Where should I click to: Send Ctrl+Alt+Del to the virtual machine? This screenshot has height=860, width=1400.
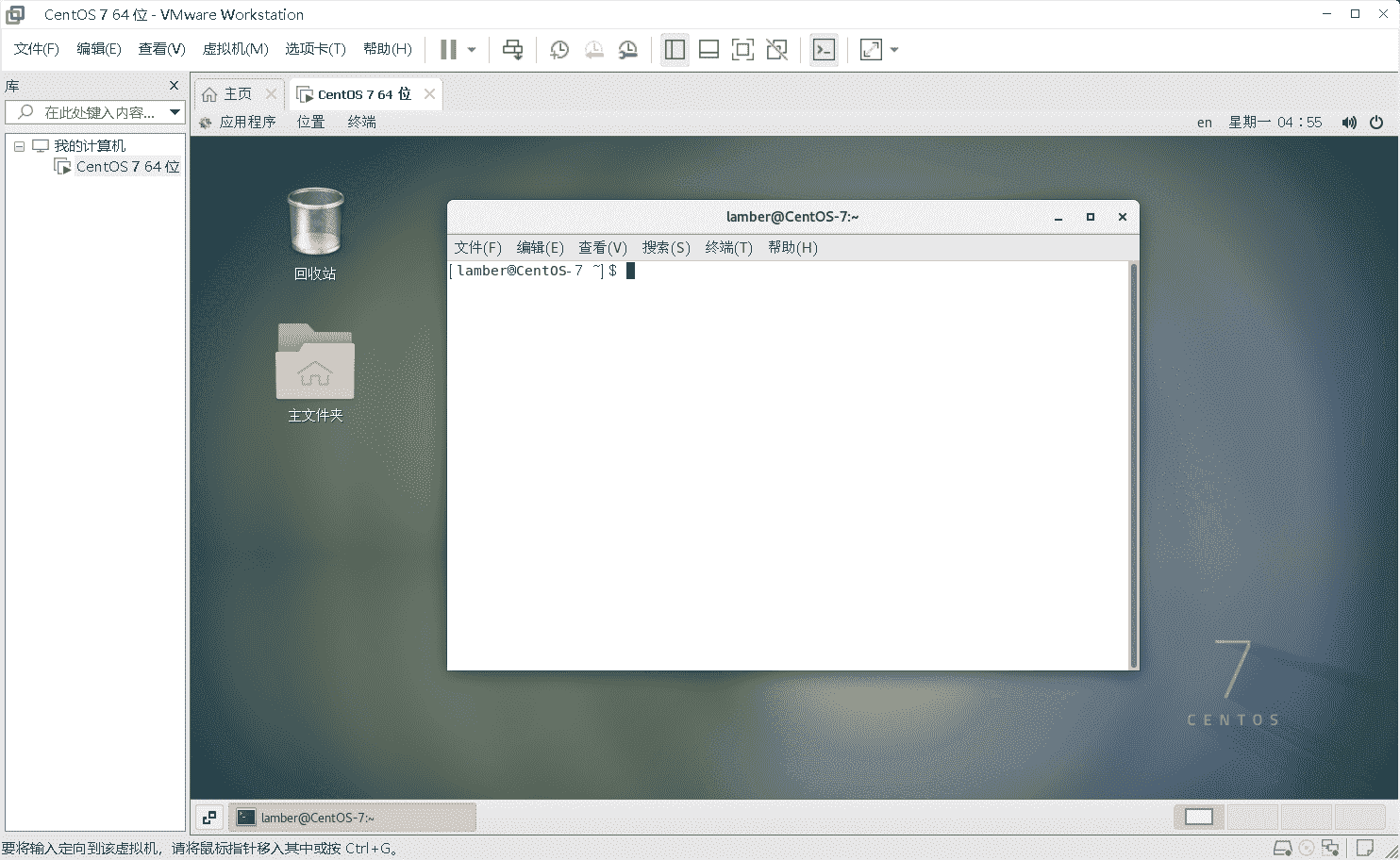[512, 50]
